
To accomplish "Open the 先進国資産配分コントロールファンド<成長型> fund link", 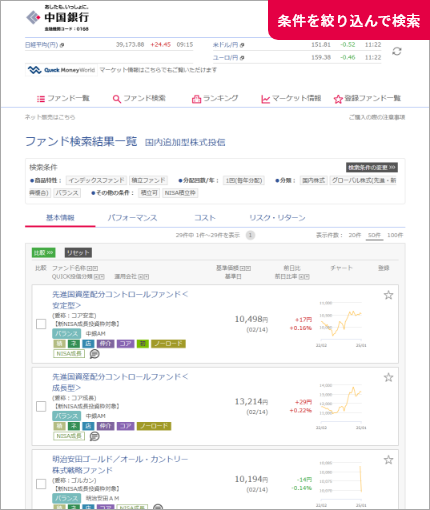I will tap(120, 382).
